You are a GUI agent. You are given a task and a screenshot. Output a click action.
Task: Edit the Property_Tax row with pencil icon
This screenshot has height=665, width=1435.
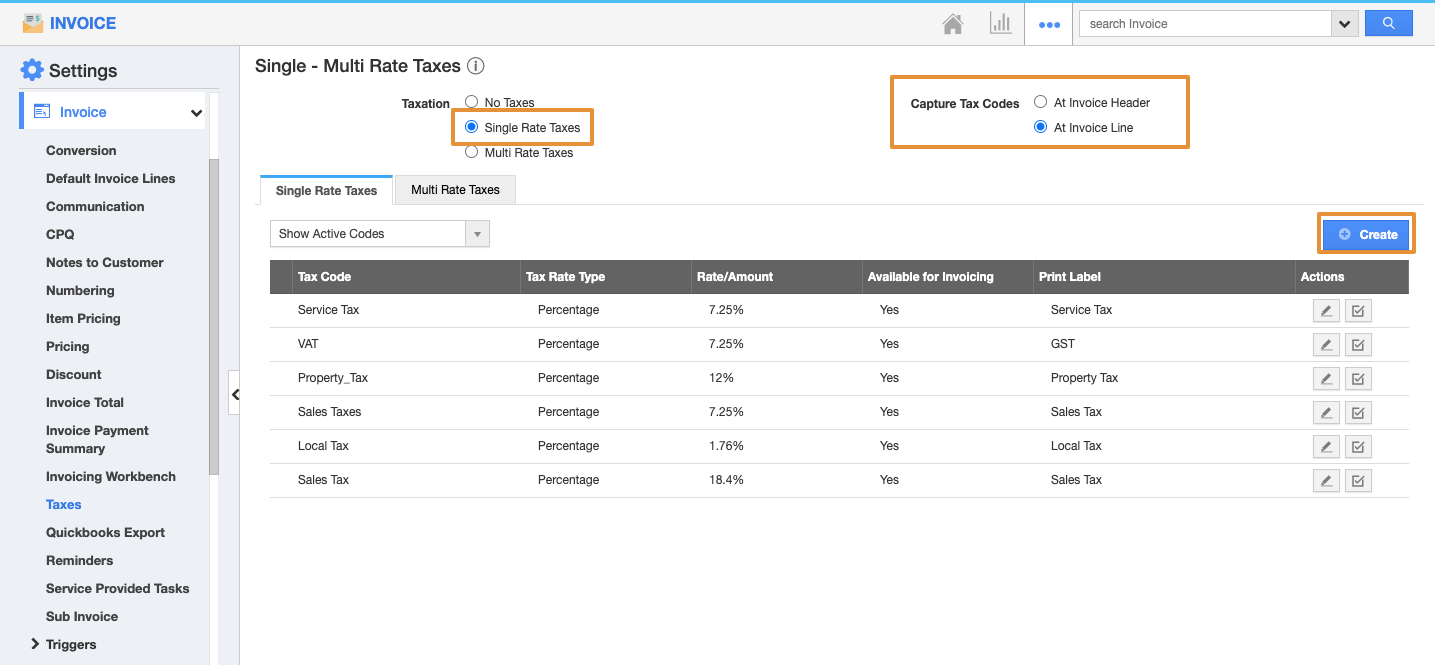tap(1326, 379)
